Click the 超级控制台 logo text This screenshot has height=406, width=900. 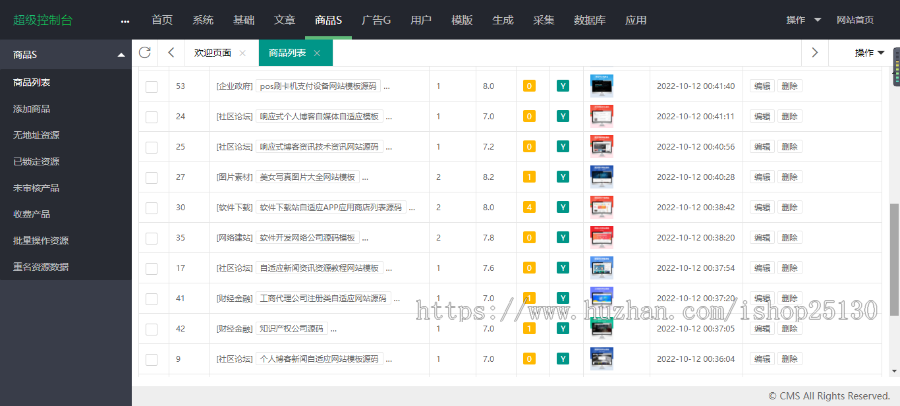(x=43, y=20)
